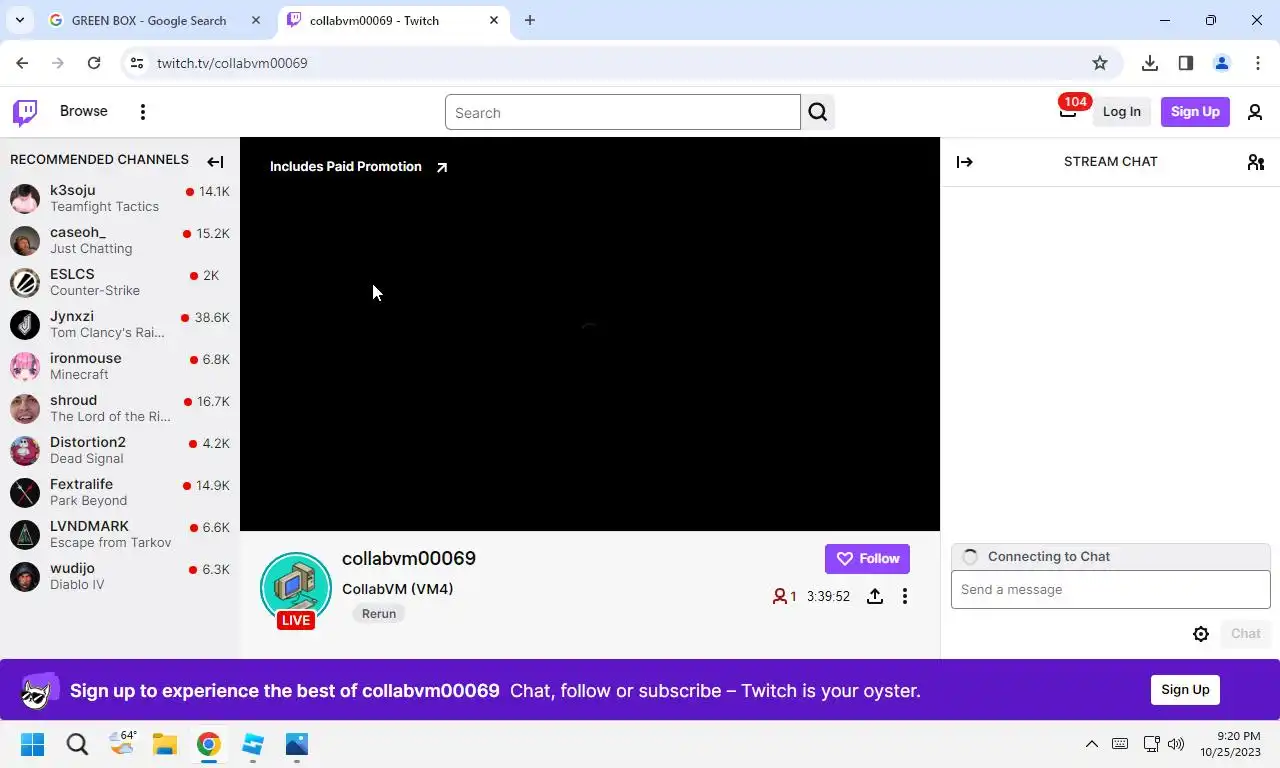The height and width of the screenshot is (768, 1280).
Task: Close the GREEN BOX Google Search tab
Action: click(256, 20)
